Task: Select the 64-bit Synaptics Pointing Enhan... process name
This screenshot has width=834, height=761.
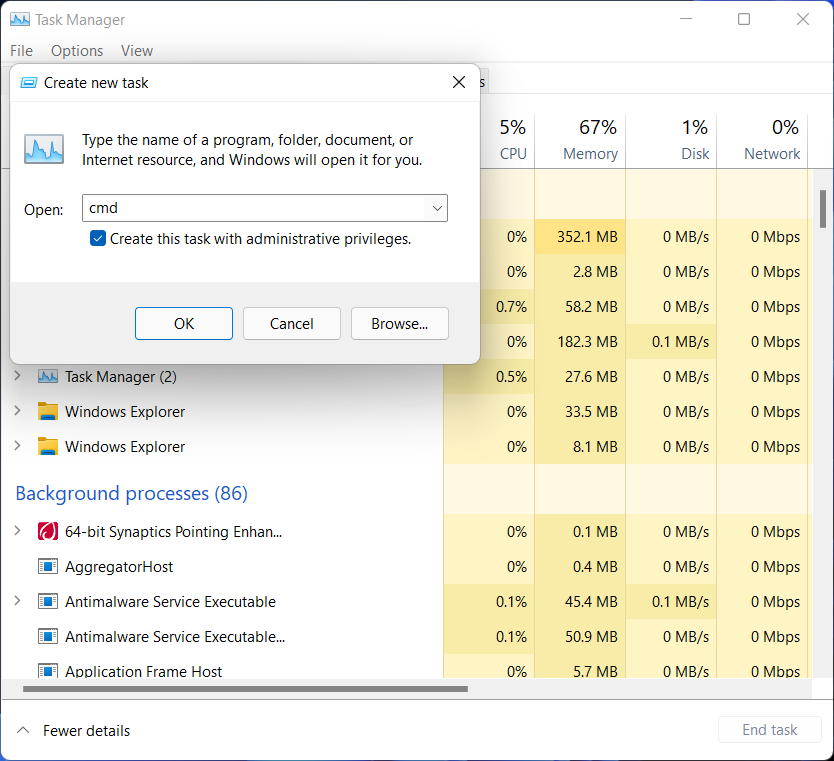Action: coord(173,532)
